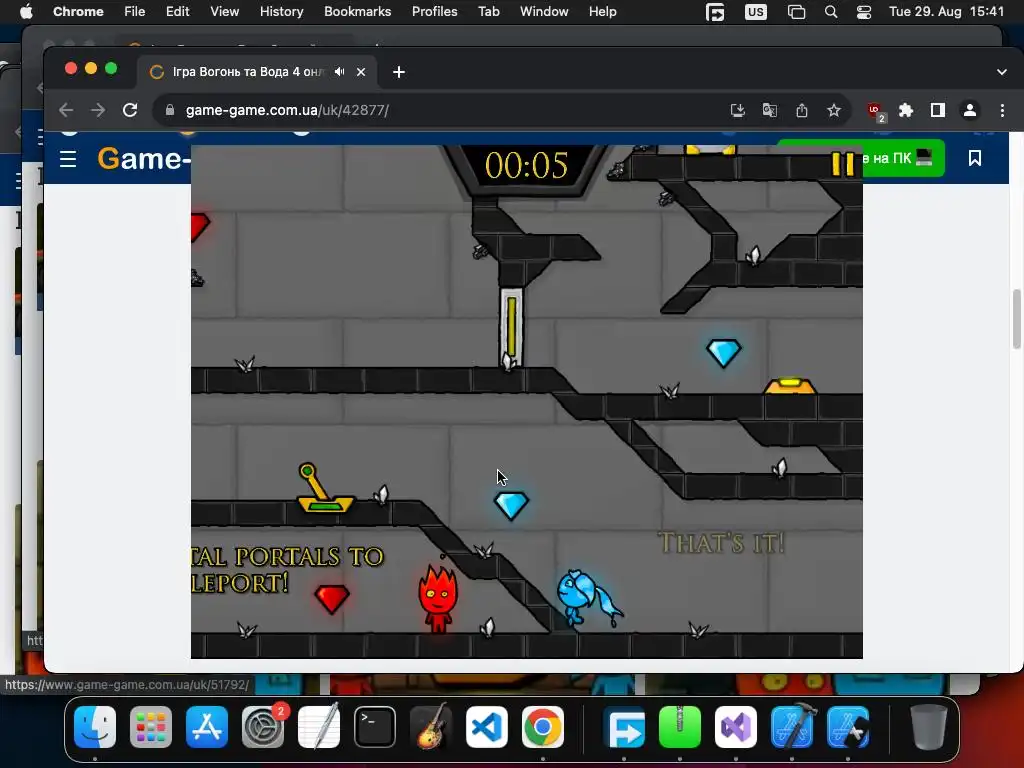Screen dimensions: 1024x768
Task: View site info via lock icon
Action: click(x=170, y=110)
